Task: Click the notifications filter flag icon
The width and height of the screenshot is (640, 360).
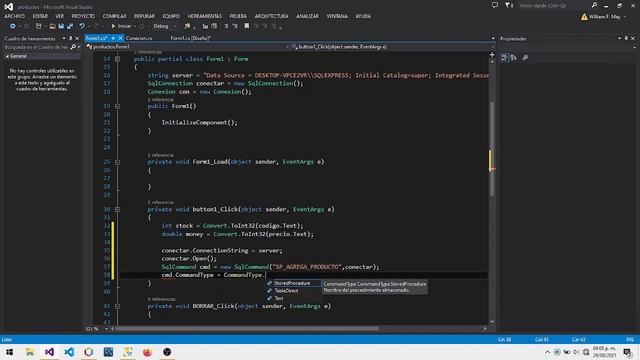Action: (x=508, y=5)
